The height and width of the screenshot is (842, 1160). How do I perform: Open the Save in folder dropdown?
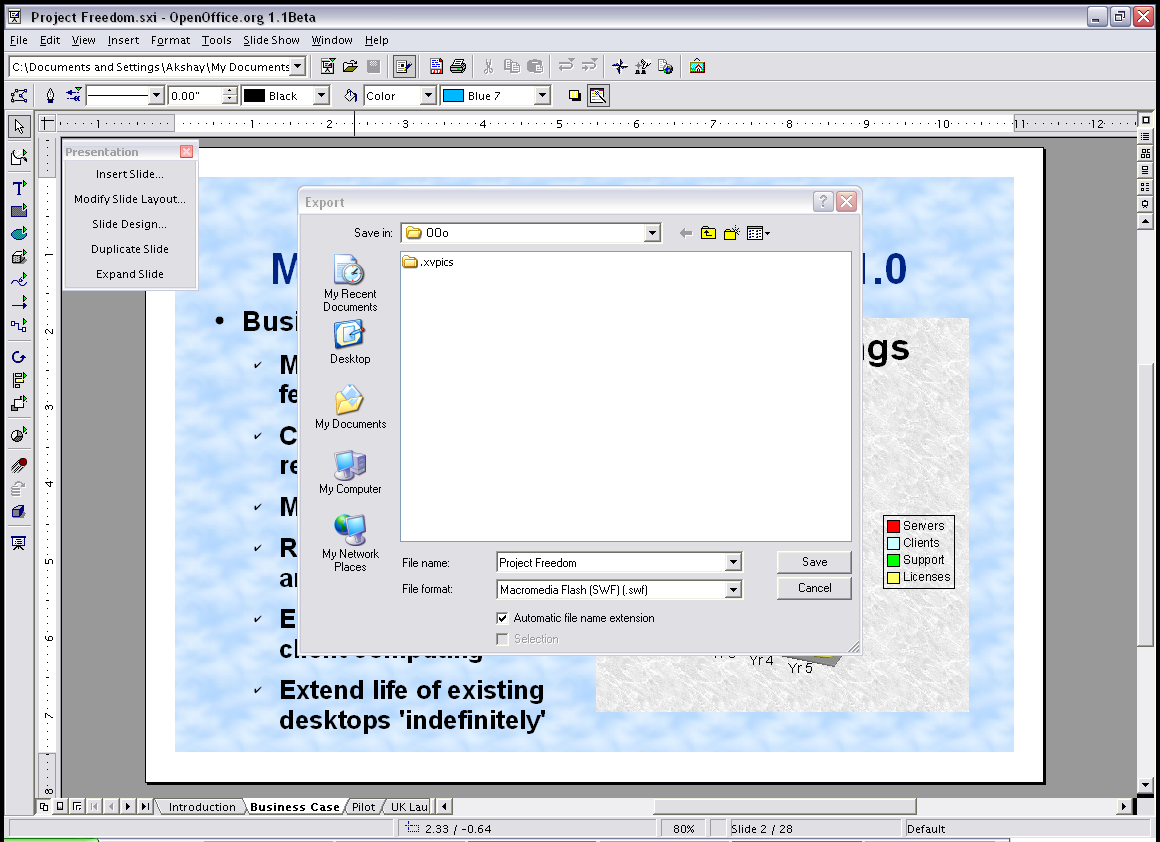pos(652,233)
